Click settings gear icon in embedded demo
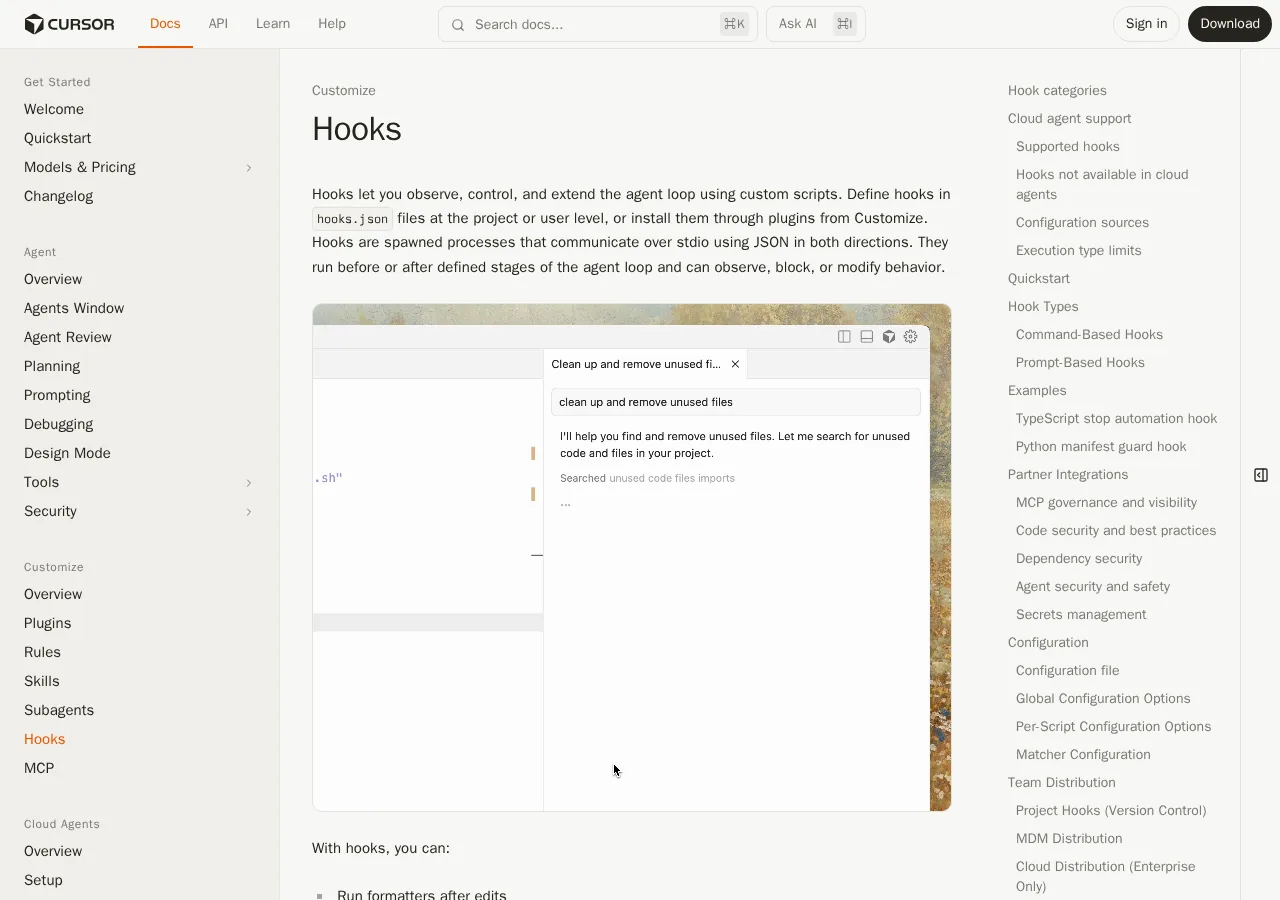Viewport: 1280px width, 900px height. [911, 337]
